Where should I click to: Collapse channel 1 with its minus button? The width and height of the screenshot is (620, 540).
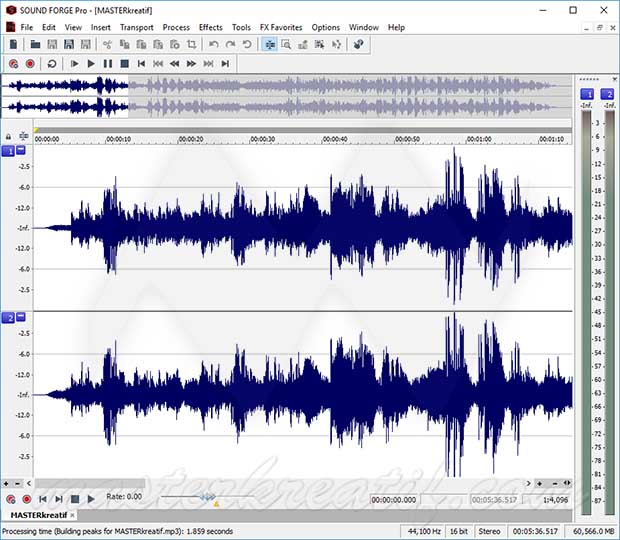[21, 150]
